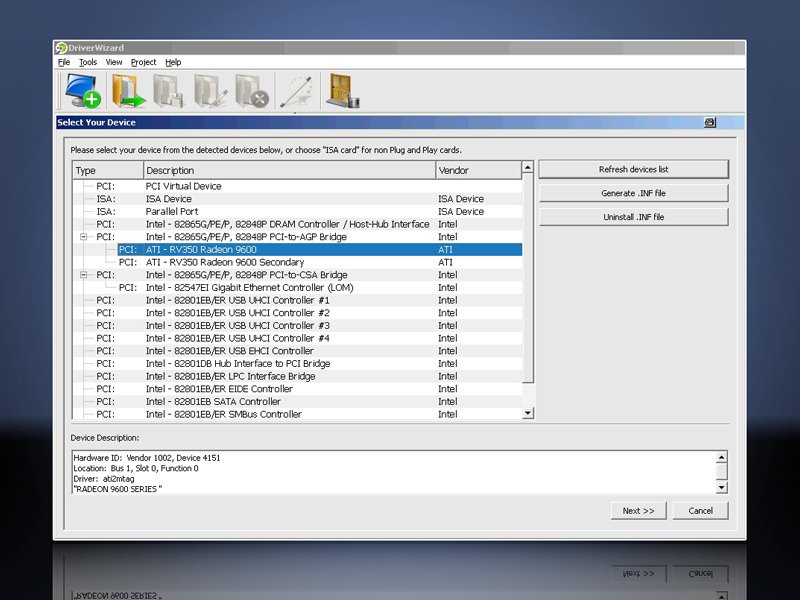This screenshot has height=600, width=800.
Task: Click the Save Project toolbar icon
Action: click(x=168, y=90)
